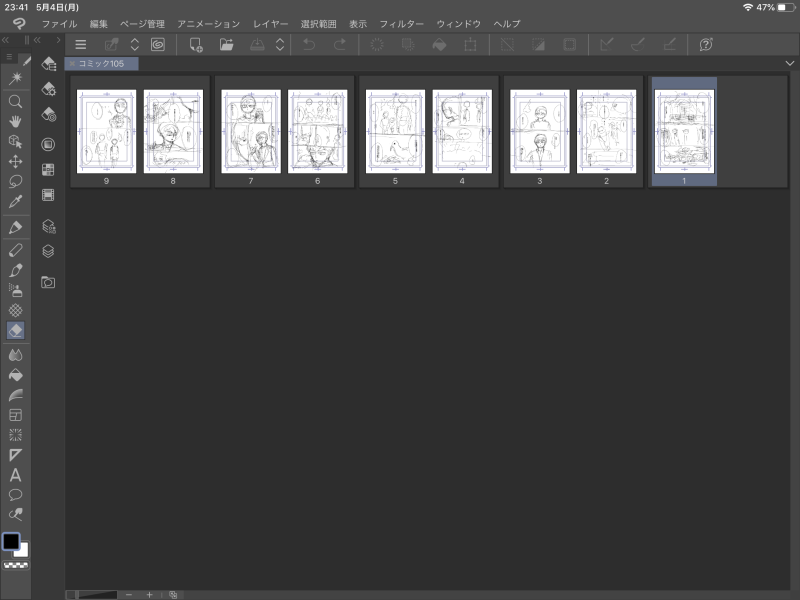Viewport: 800px width, 600px height.
Task: Open the 選択範囲 menu
Action: pyautogui.click(x=318, y=24)
